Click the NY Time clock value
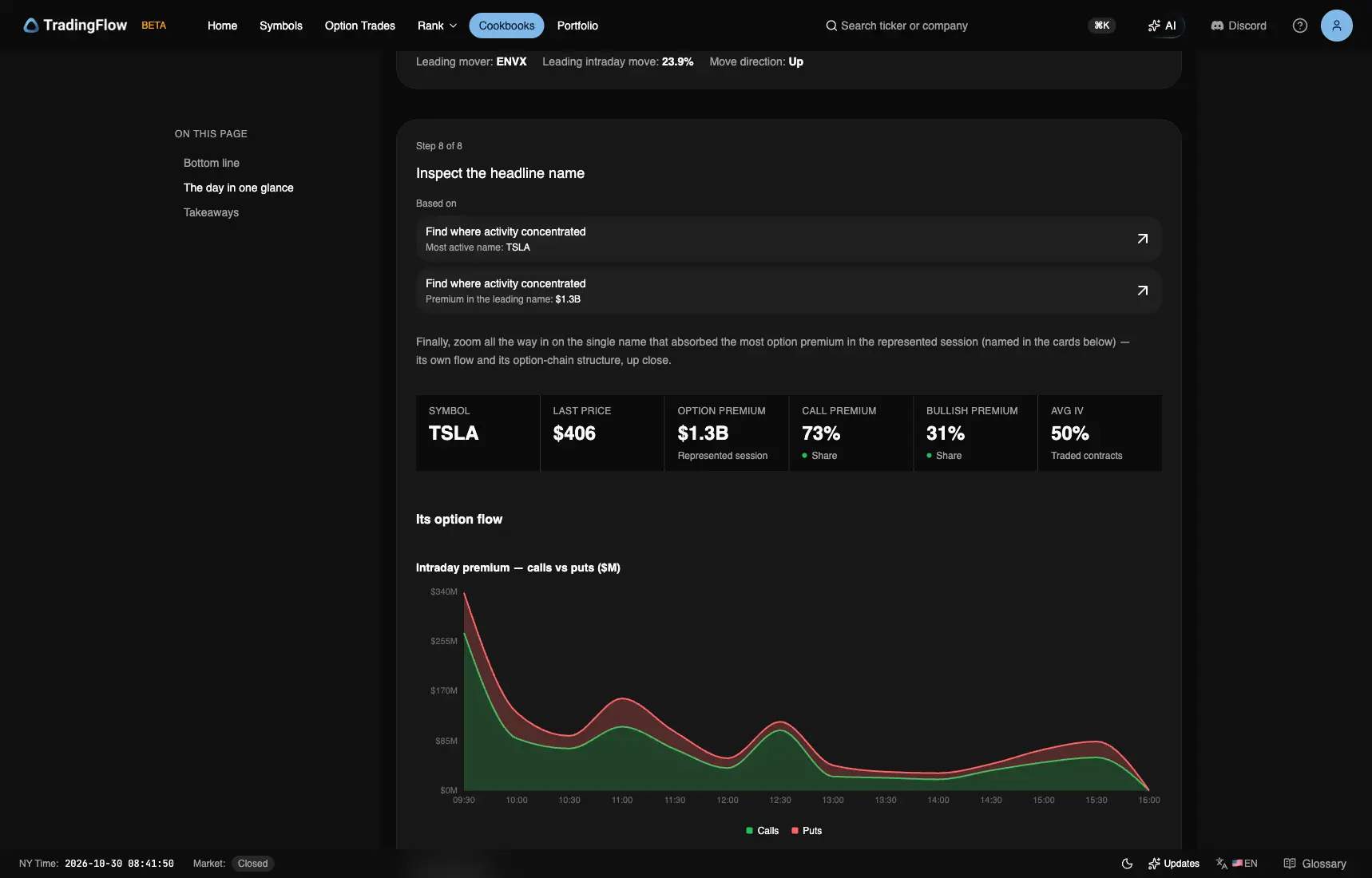The width and height of the screenshot is (1372, 878). coord(119,864)
